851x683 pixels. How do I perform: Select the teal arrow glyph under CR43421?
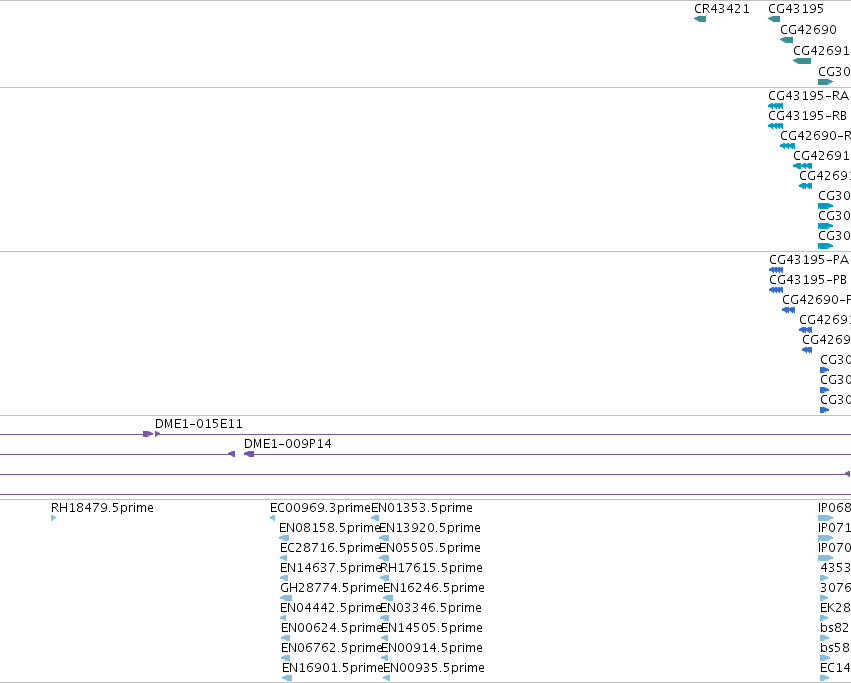(700, 19)
